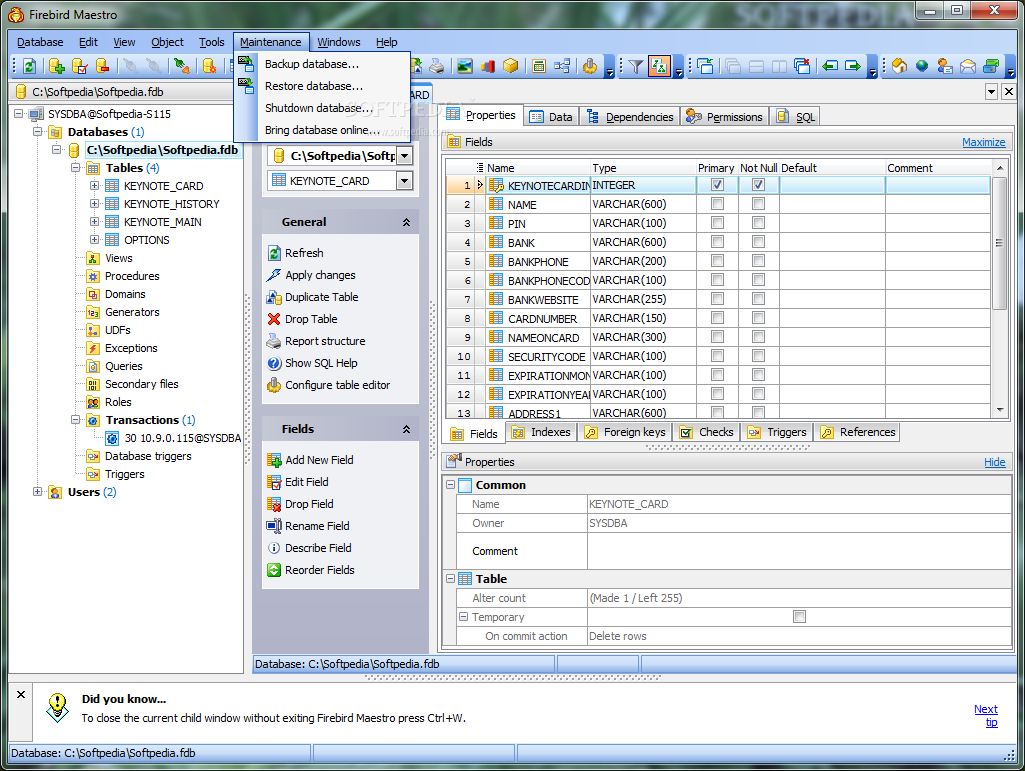
Task: Click the Comment property input field
Action: (x=799, y=551)
